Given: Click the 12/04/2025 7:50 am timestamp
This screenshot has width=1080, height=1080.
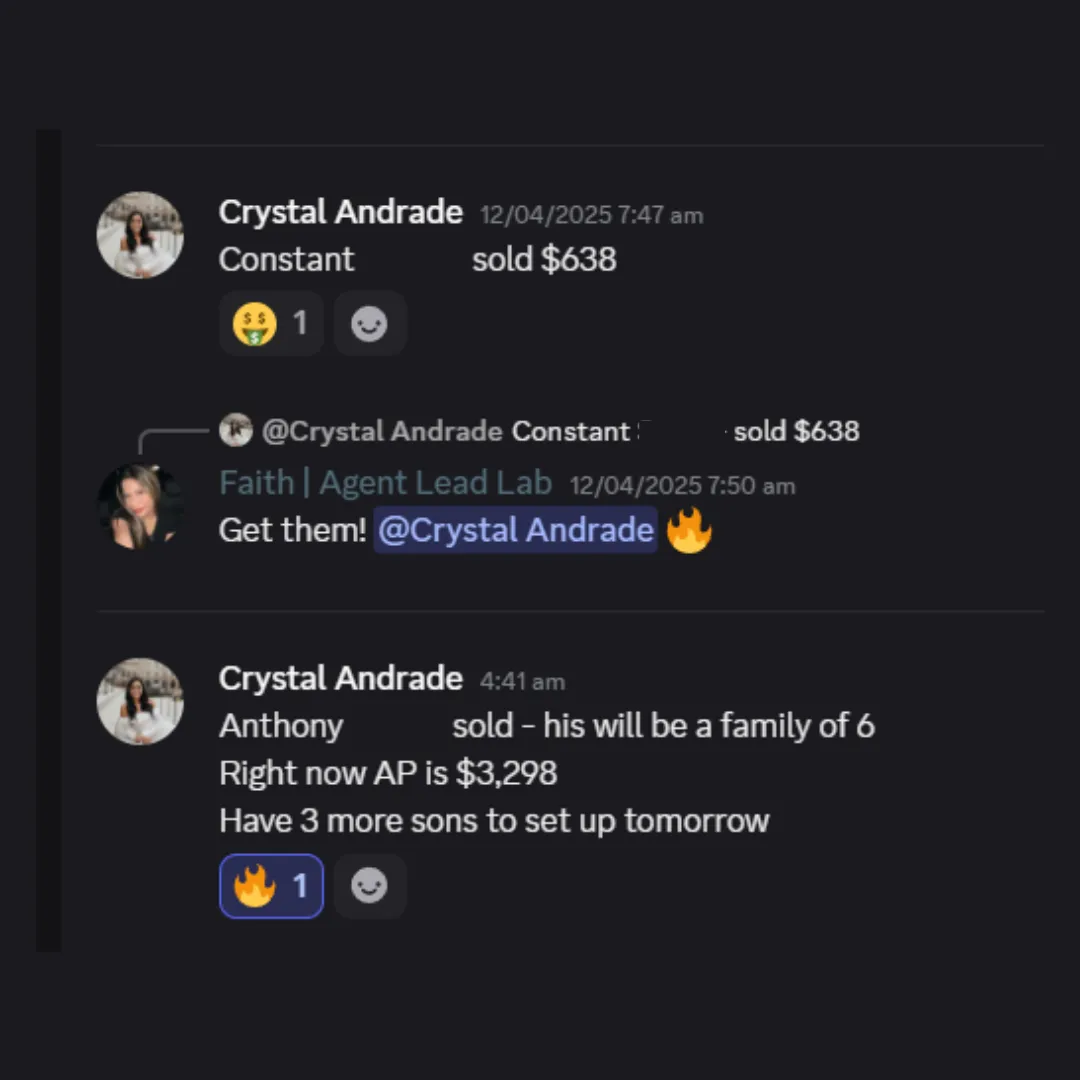Looking at the screenshot, I should pos(682,486).
